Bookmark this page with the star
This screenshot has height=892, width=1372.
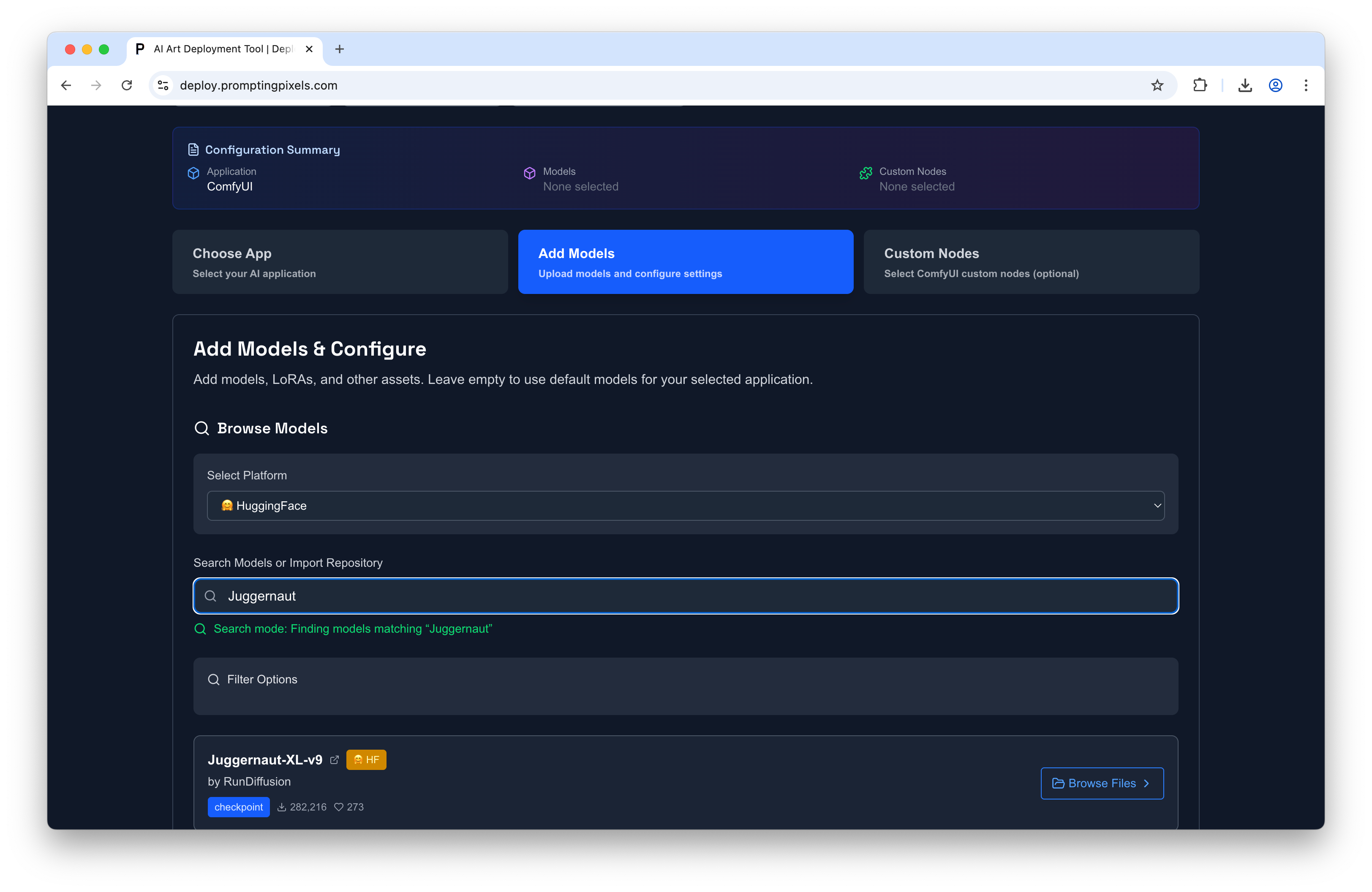pos(1157,85)
